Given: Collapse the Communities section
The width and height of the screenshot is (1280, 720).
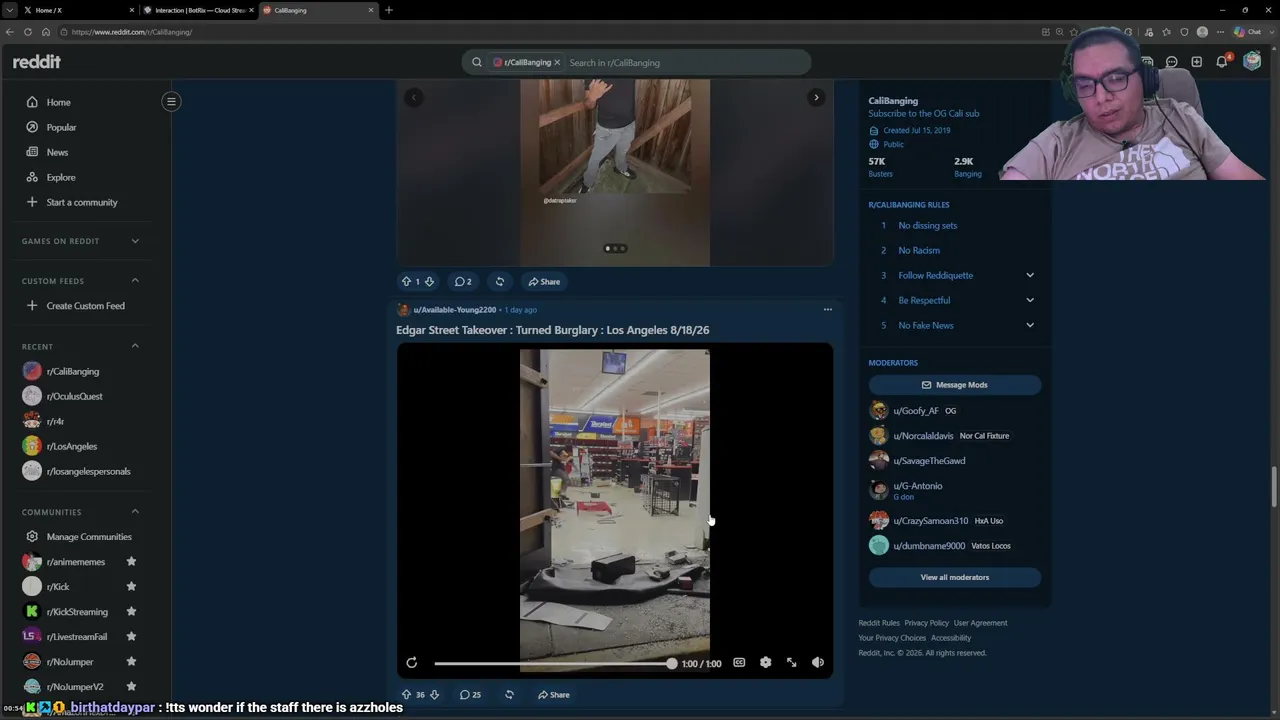Looking at the screenshot, I should [135, 512].
